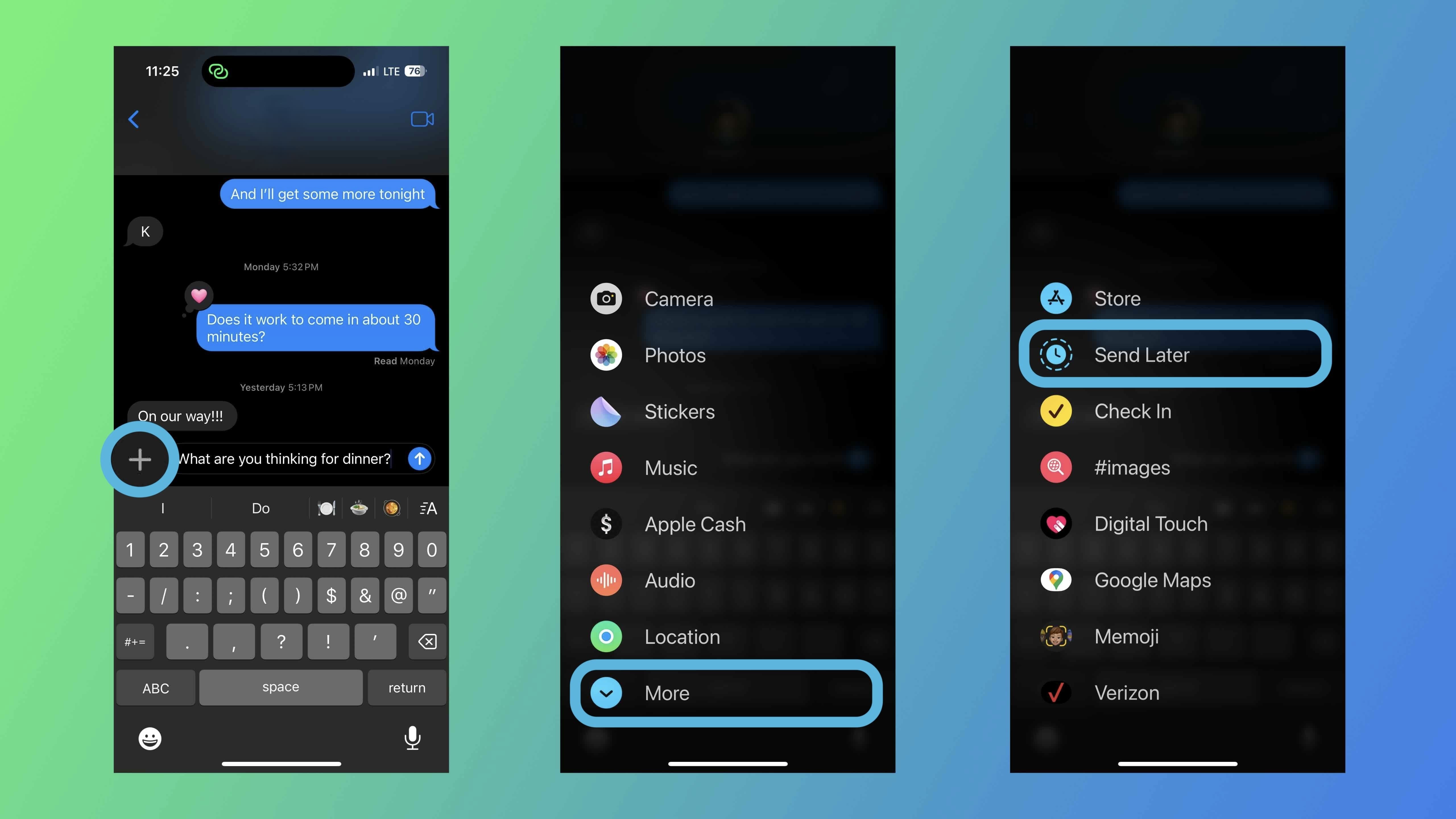
Task: Tap the Camera icon in Messages
Action: pos(605,298)
